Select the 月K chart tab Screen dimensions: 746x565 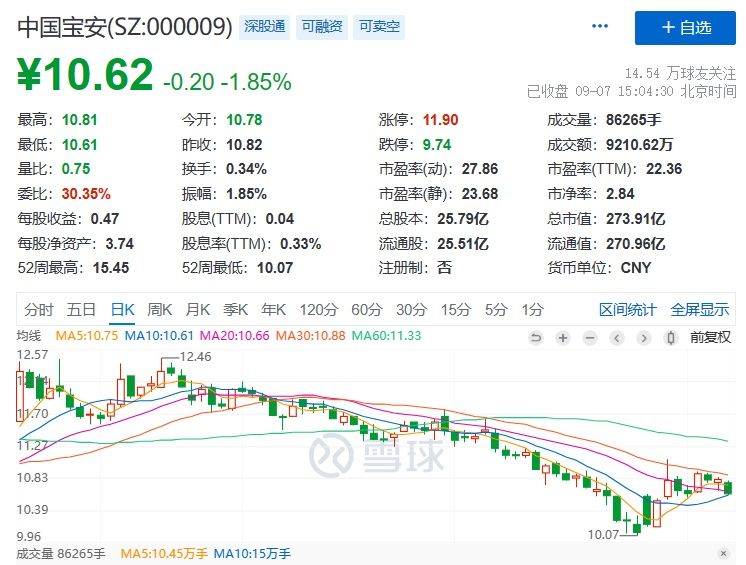(197, 310)
